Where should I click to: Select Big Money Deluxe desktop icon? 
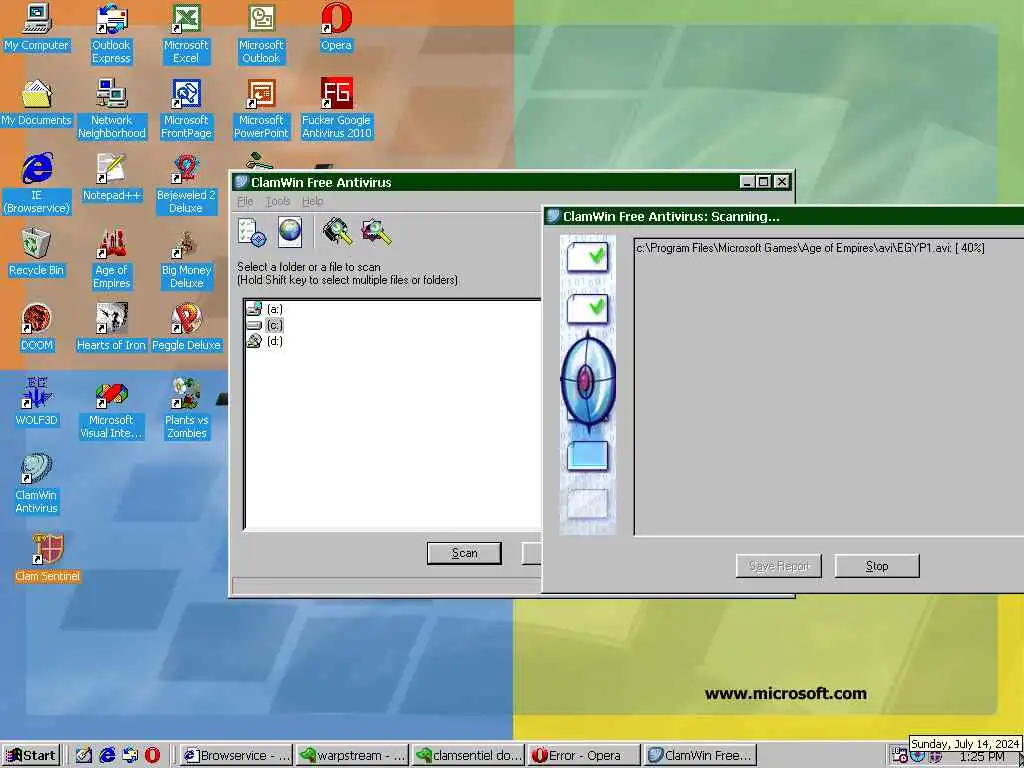186,259
